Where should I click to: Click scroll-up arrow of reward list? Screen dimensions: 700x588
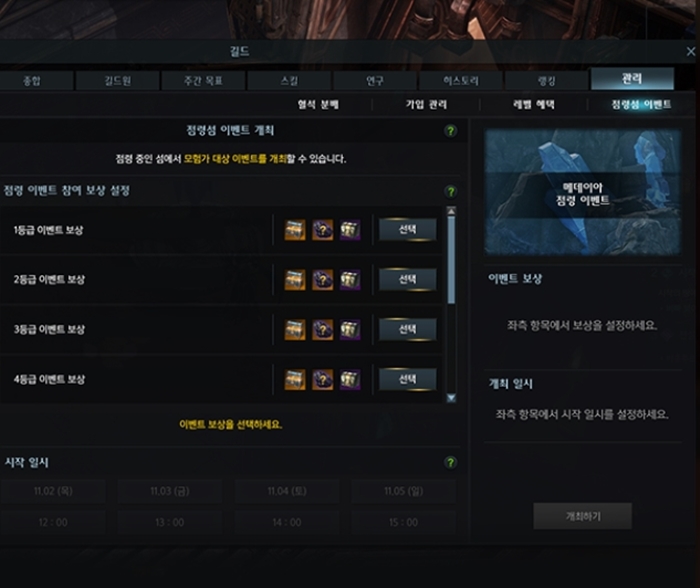pos(451,211)
